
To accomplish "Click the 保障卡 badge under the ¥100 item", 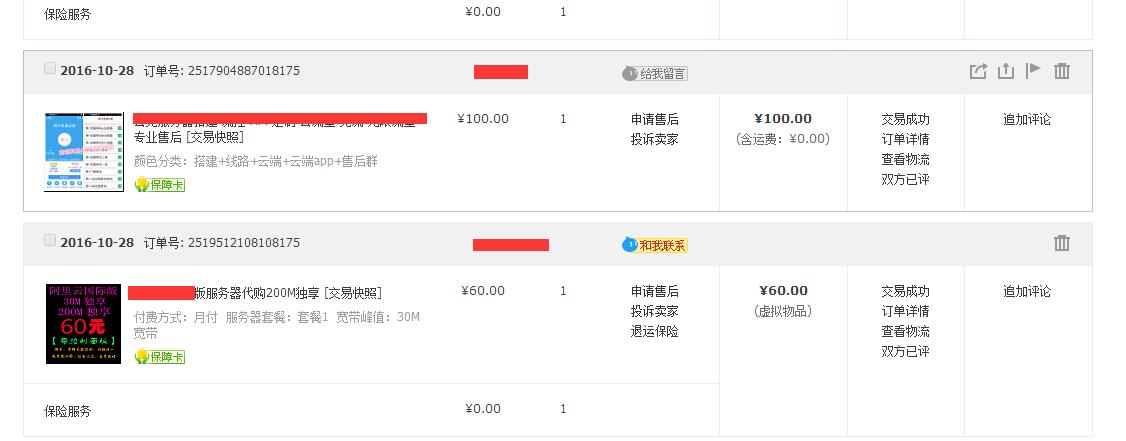I will coord(159,185).
